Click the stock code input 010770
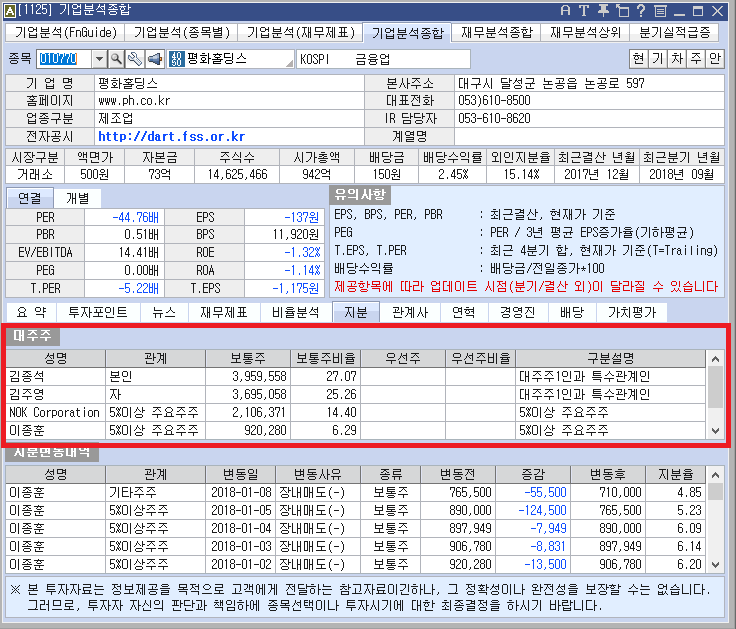The width and height of the screenshot is (736, 629). [63, 59]
